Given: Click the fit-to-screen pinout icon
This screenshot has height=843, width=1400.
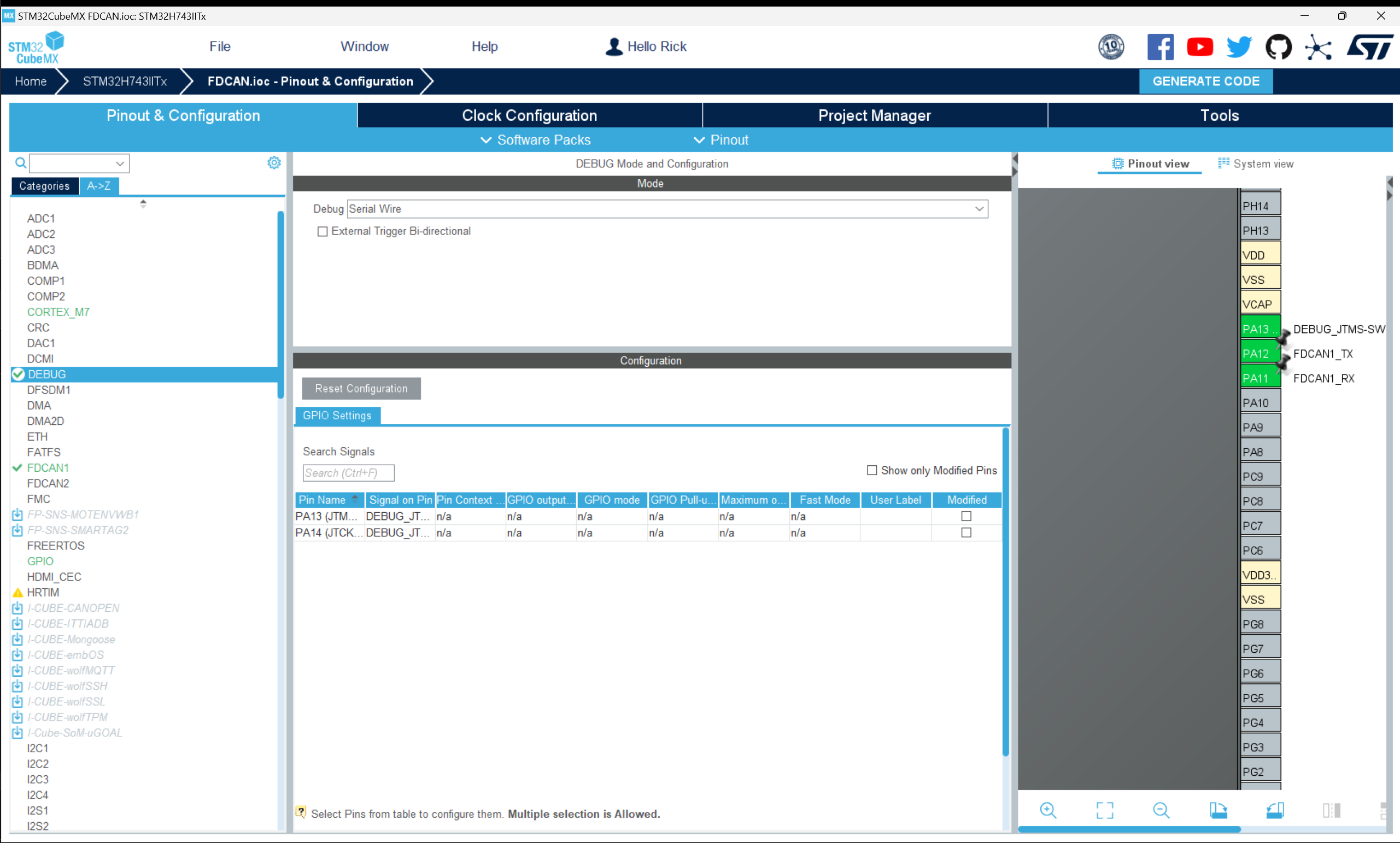Looking at the screenshot, I should (x=1104, y=810).
